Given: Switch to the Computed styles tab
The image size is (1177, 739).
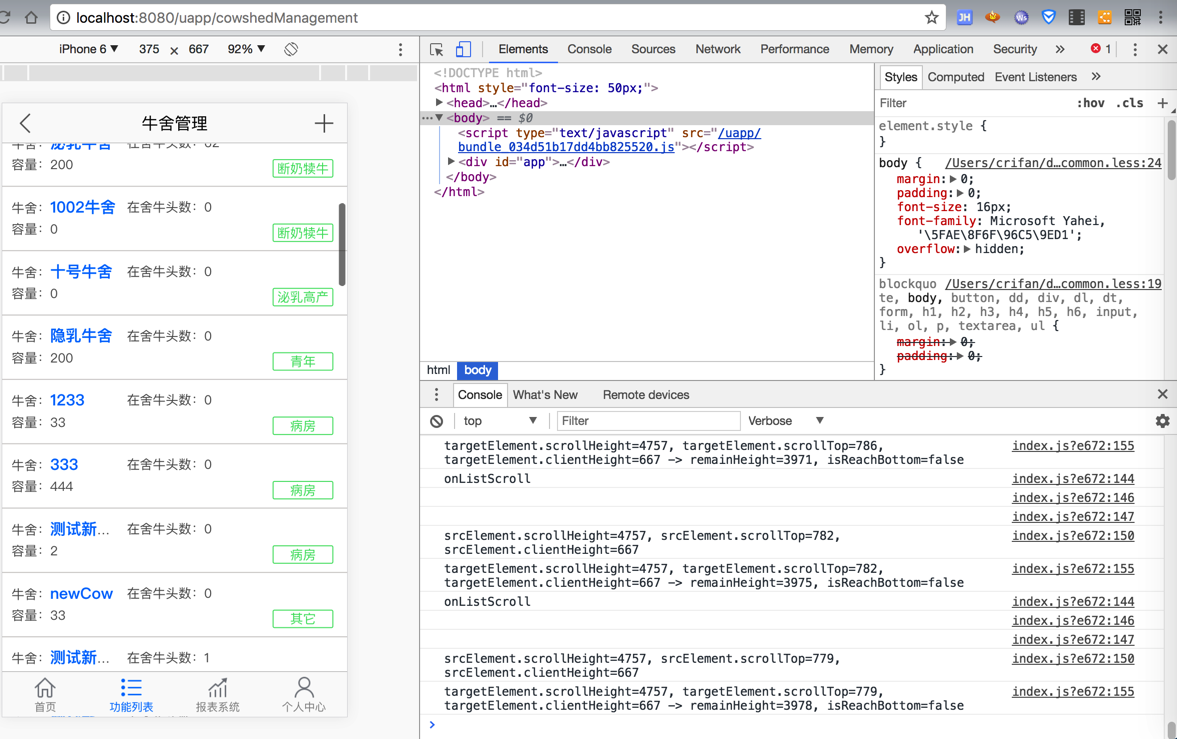Looking at the screenshot, I should click(955, 77).
